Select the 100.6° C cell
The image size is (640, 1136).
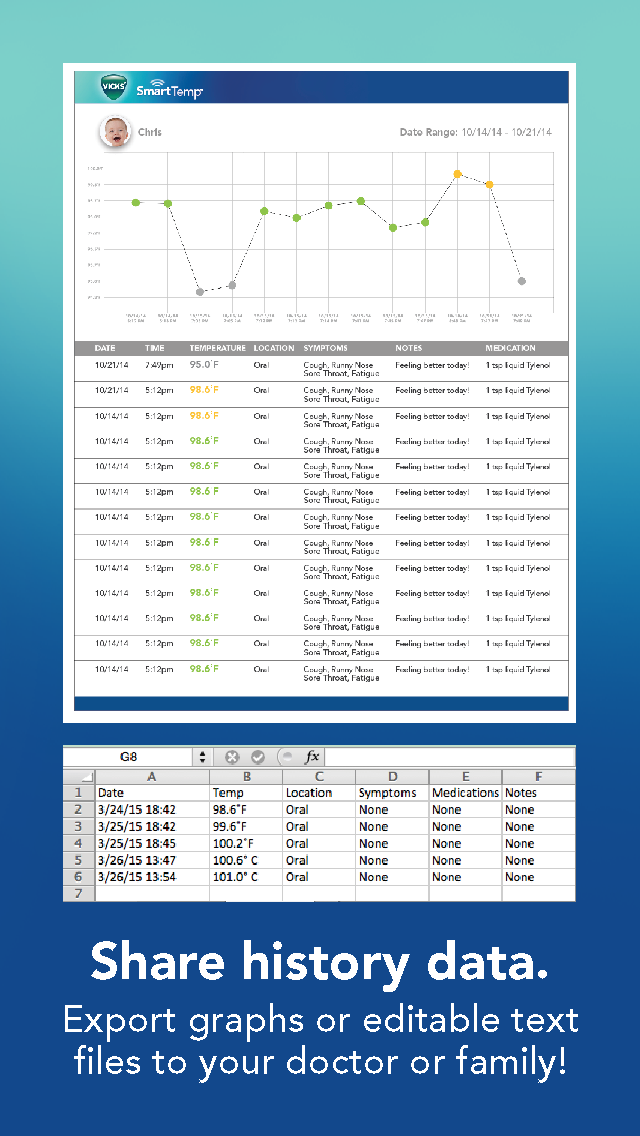pos(246,860)
